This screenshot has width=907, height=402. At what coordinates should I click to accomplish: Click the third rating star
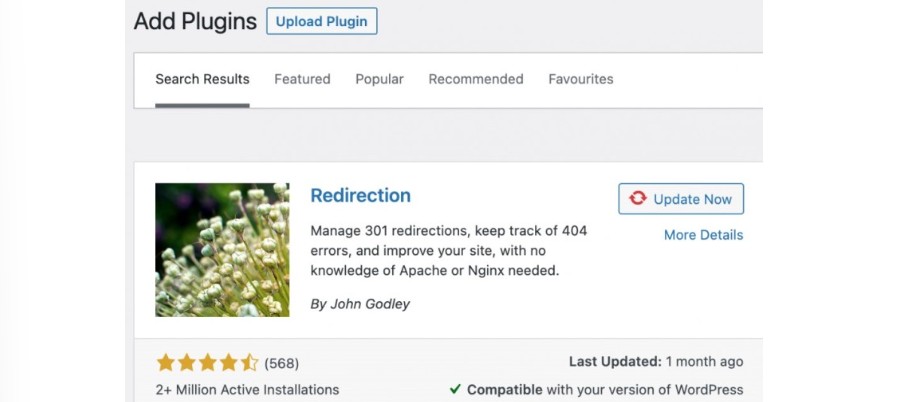pos(207,362)
